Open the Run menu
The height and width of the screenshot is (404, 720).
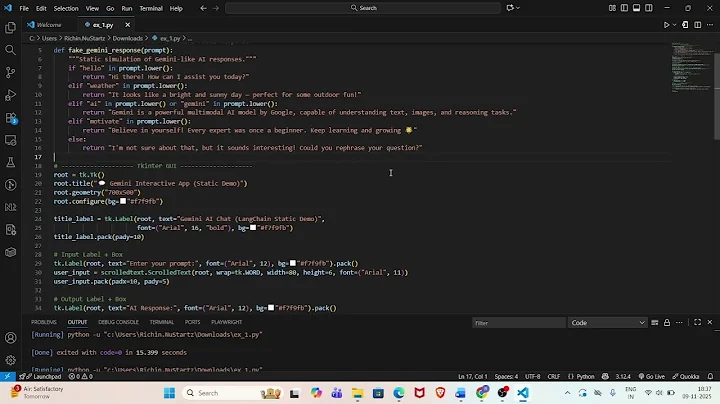point(127,8)
